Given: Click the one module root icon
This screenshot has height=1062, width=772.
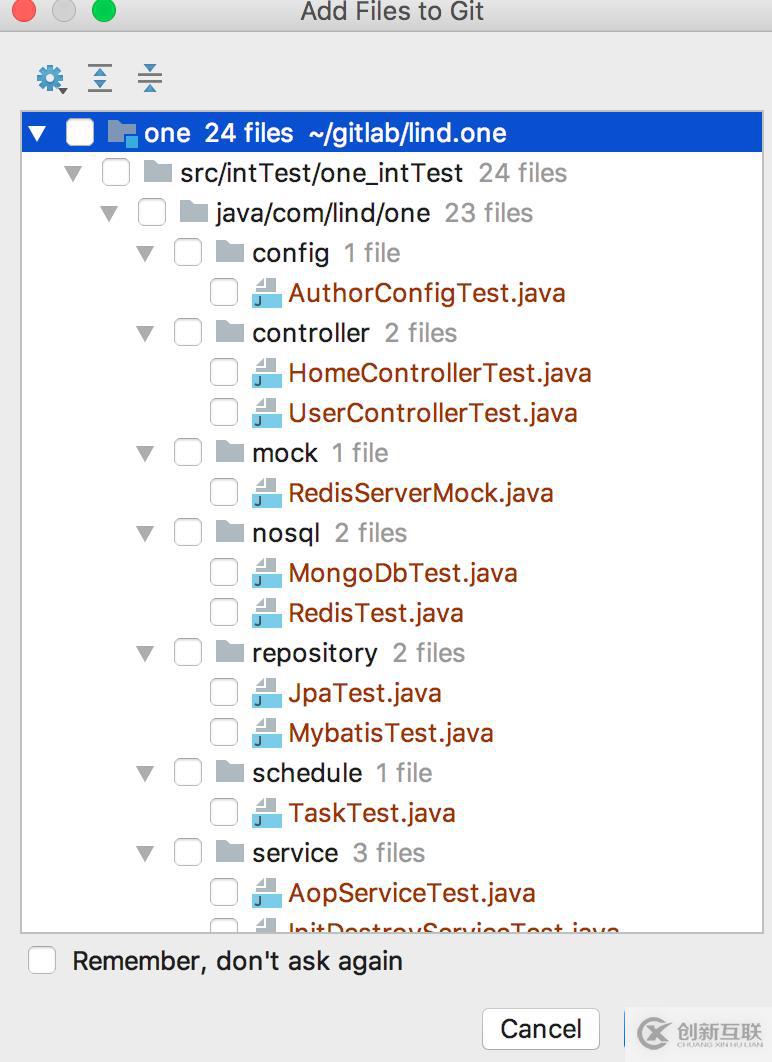Looking at the screenshot, I should pos(122,133).
